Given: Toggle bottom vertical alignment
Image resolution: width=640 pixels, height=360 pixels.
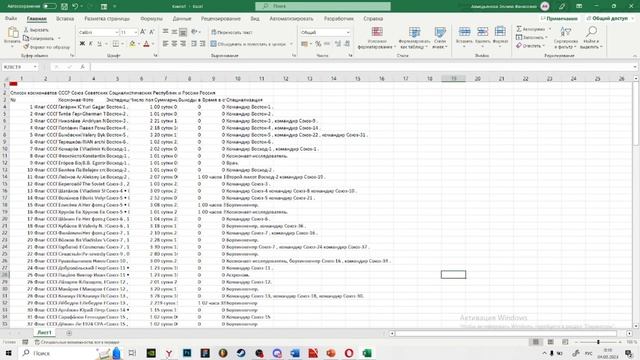Looking at the screenshot, I should tap(183, 32).
